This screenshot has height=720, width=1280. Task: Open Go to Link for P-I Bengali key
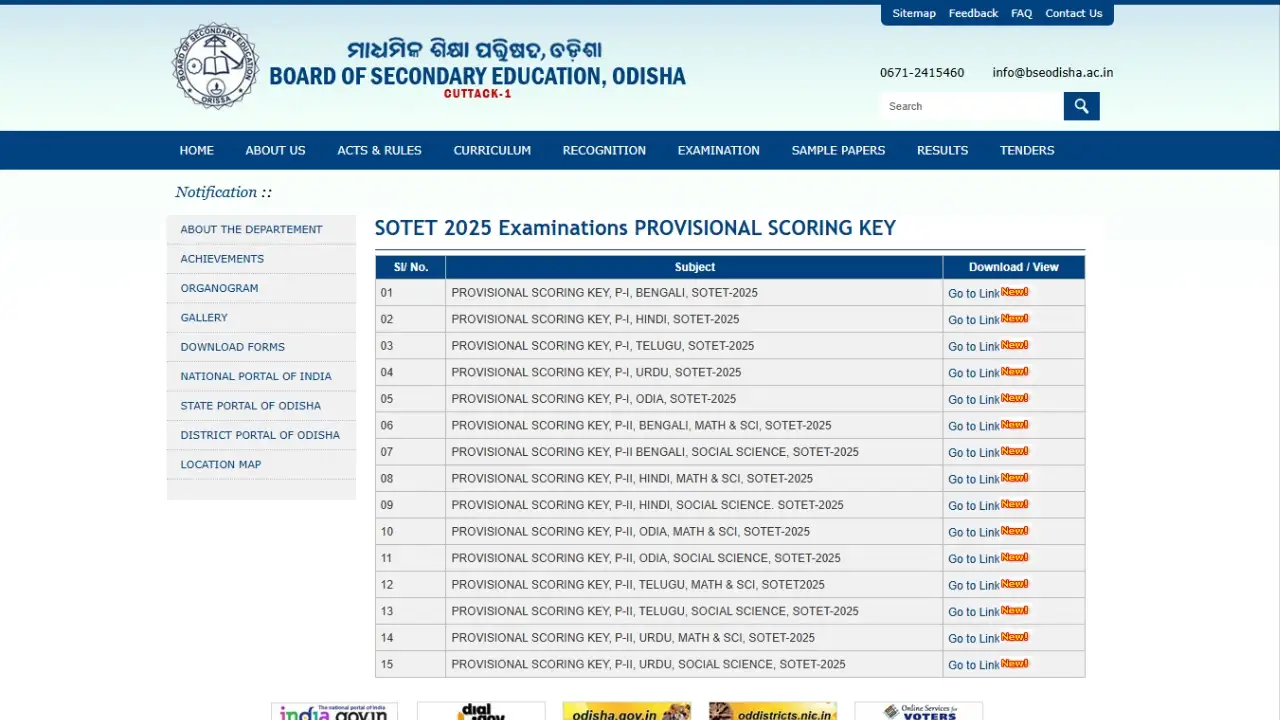pyautogui.click(x=973, y=293)
